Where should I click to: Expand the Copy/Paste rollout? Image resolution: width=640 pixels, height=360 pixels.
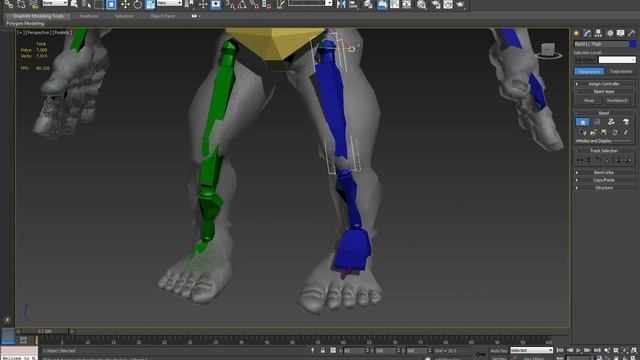pyautogui.click(x=604, y=180)
